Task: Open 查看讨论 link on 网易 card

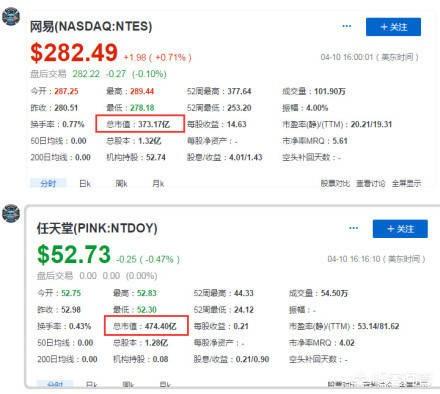Action: coord(371,183)
